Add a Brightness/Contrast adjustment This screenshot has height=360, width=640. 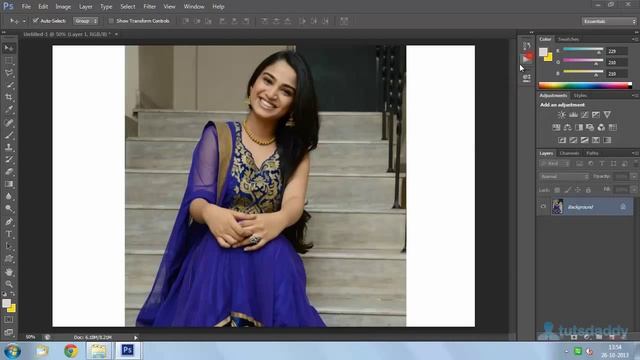point(562,115)
